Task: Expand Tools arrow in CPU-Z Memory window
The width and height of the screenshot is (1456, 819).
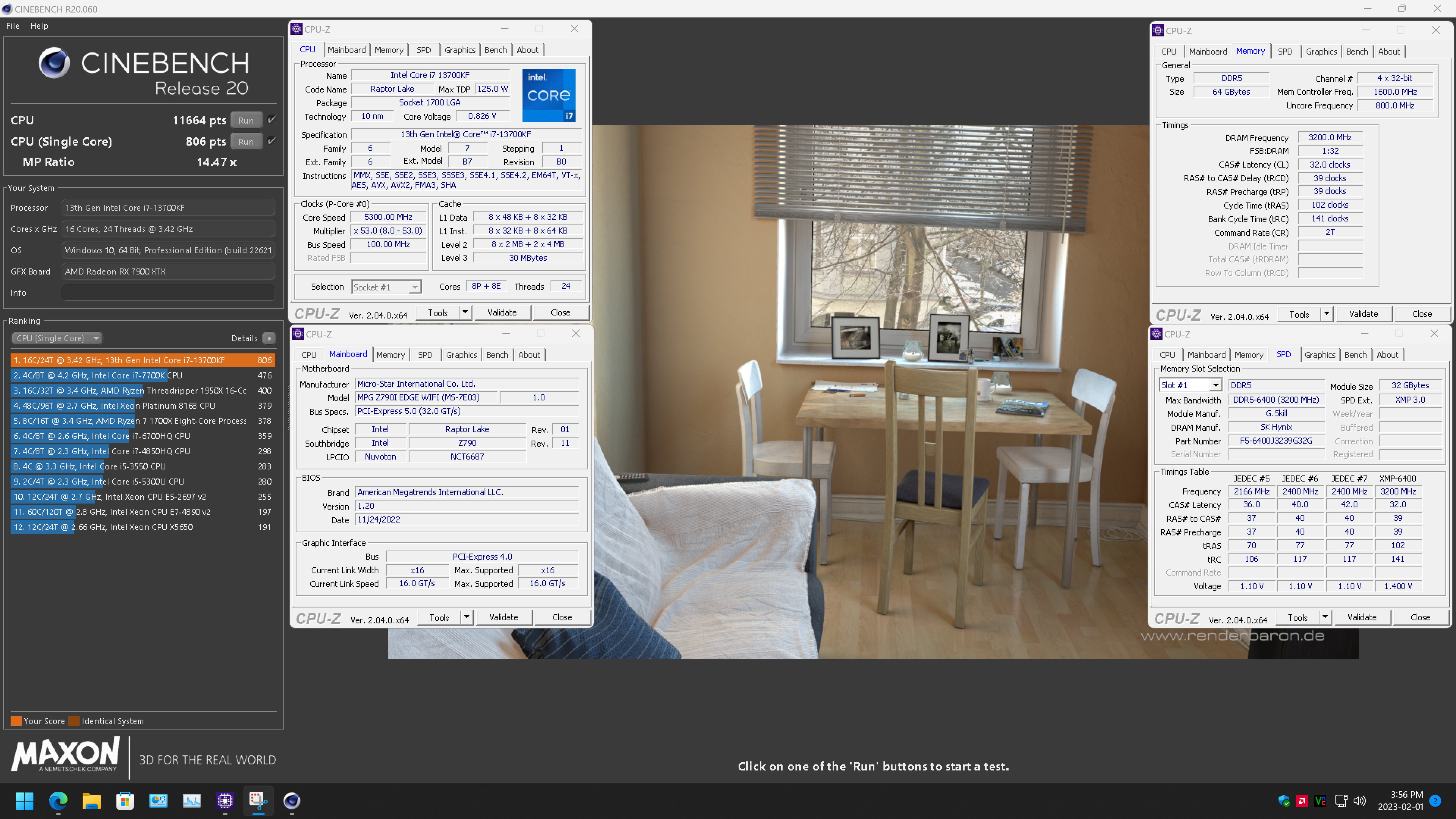Action: [x=1326, y=314]
